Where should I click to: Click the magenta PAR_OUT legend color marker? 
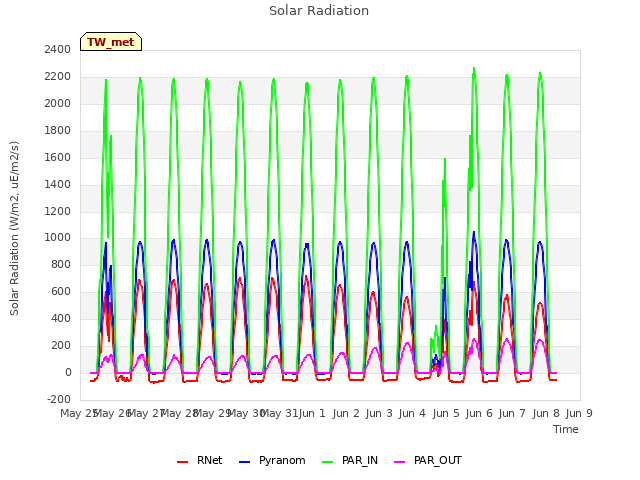coord(400,462)
